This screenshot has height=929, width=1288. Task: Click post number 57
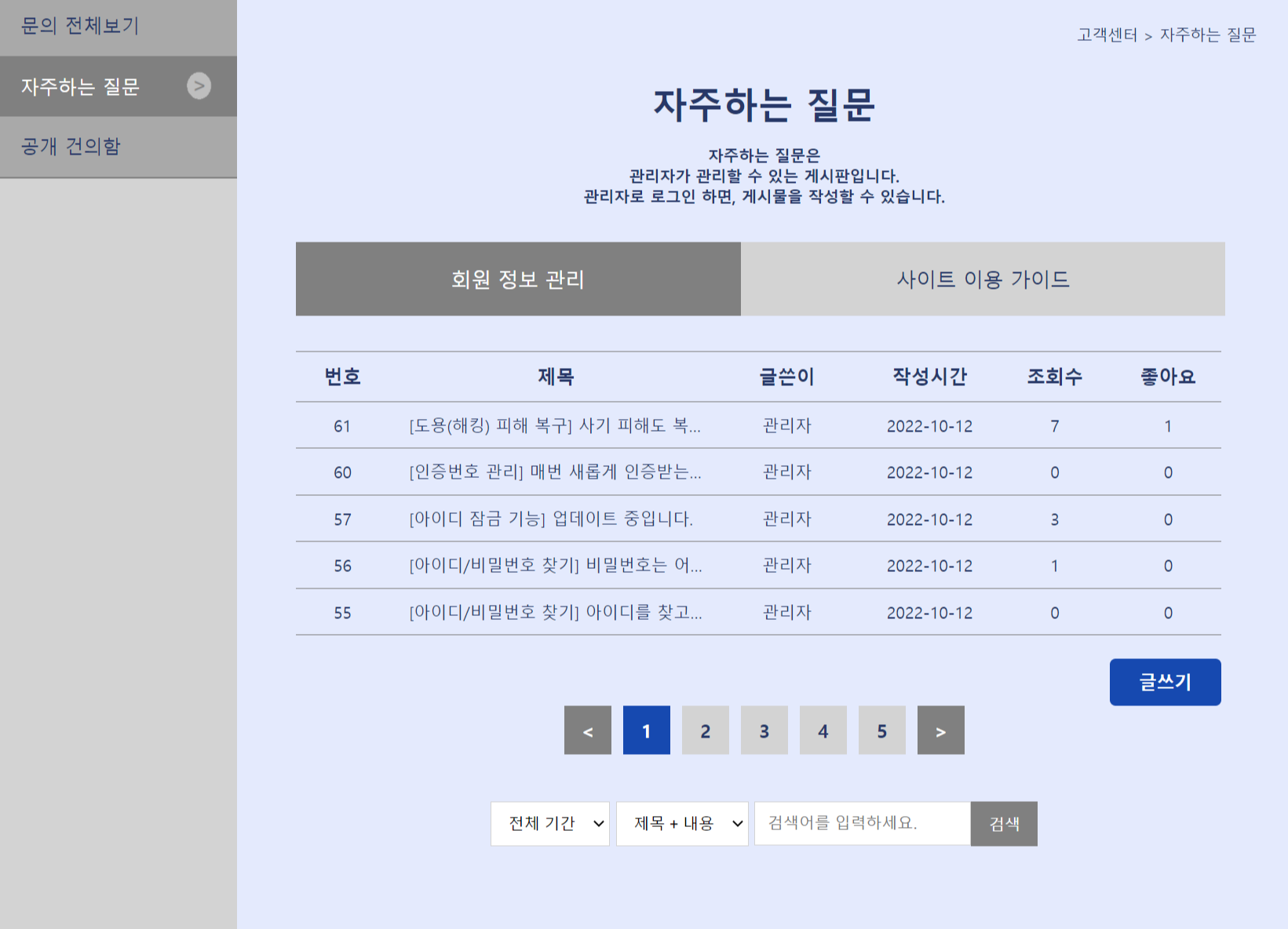tap(342, 519)
